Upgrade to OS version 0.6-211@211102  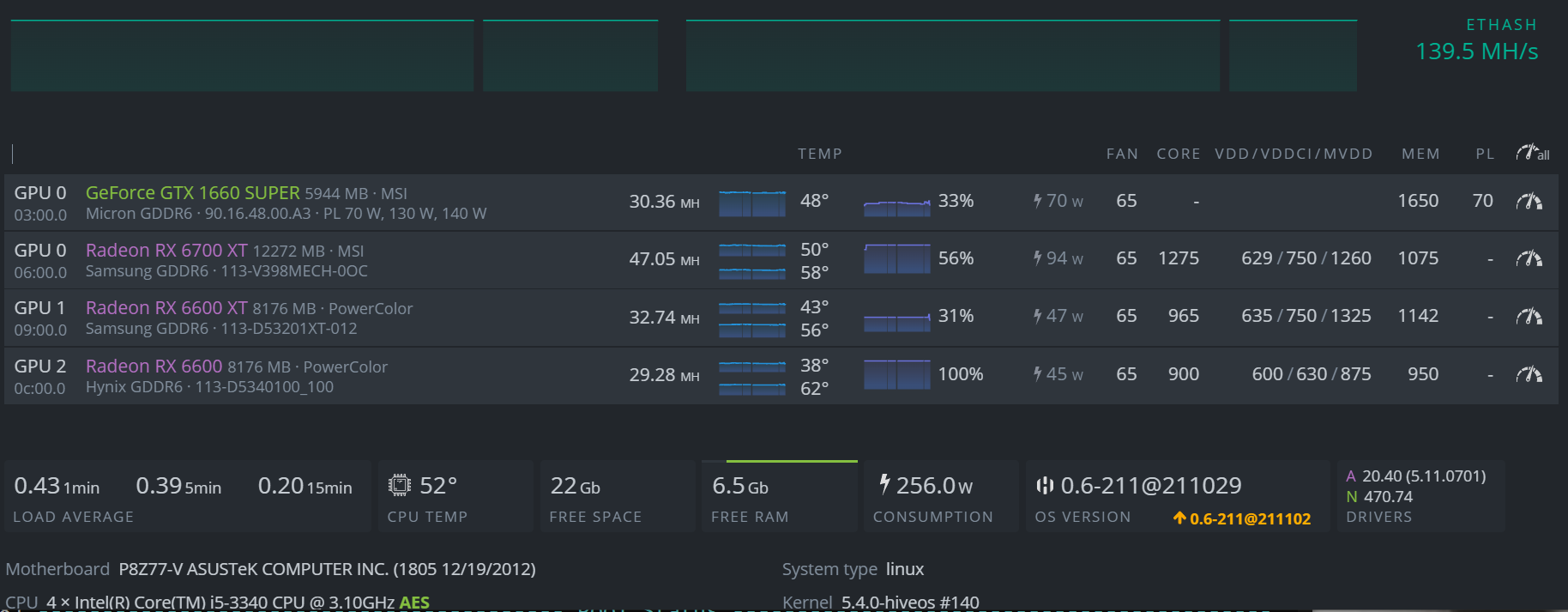1242,518
